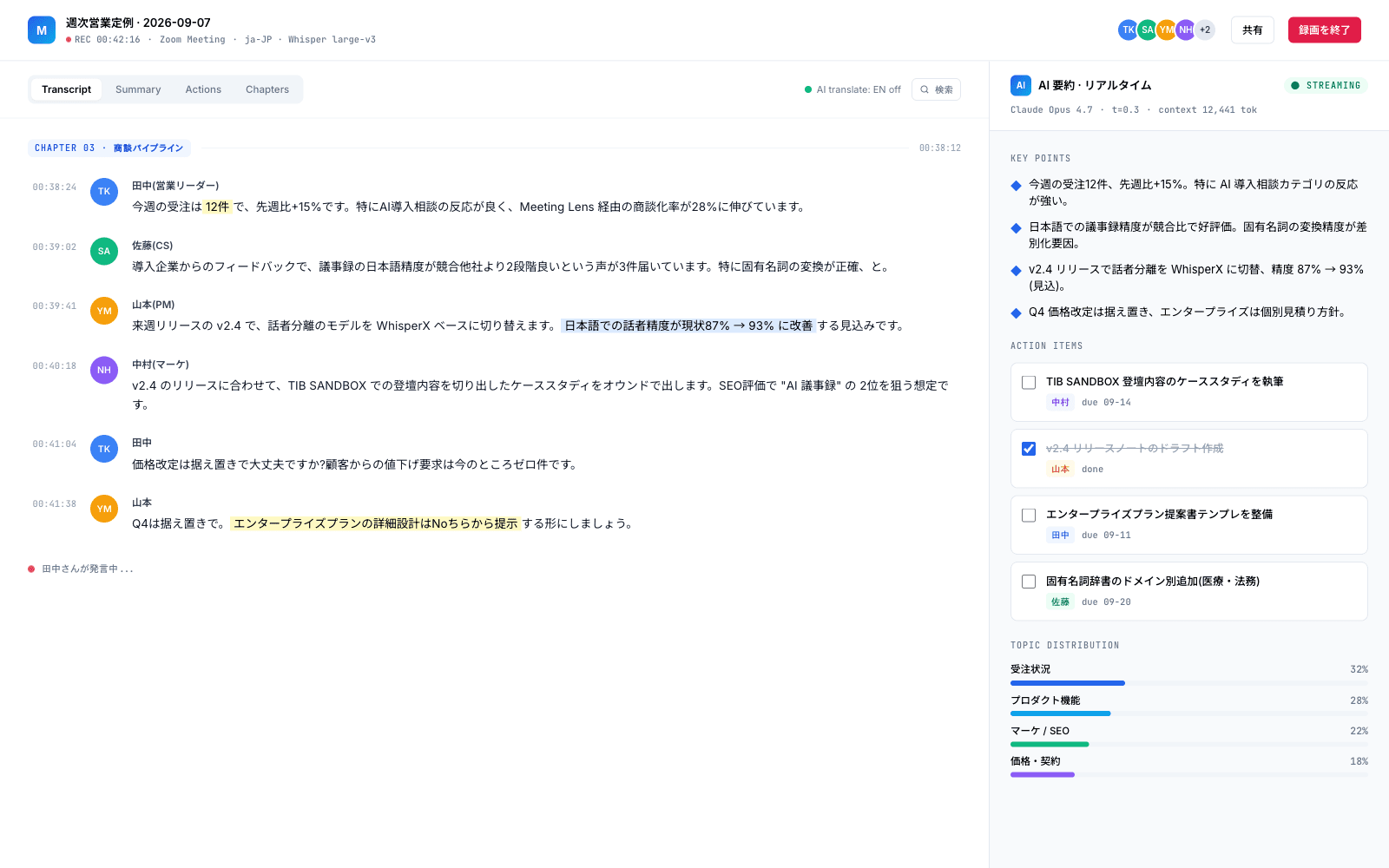Click the SA participant avatar in header

(x=1147, y=30)
